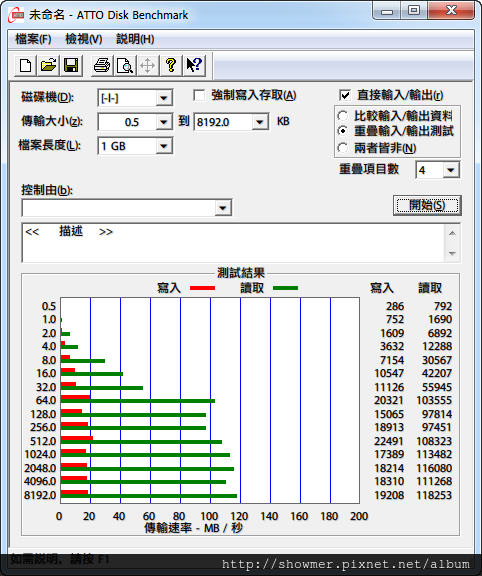Click the write value 22491
Screen dimensions: 482x576
(389, 441)
